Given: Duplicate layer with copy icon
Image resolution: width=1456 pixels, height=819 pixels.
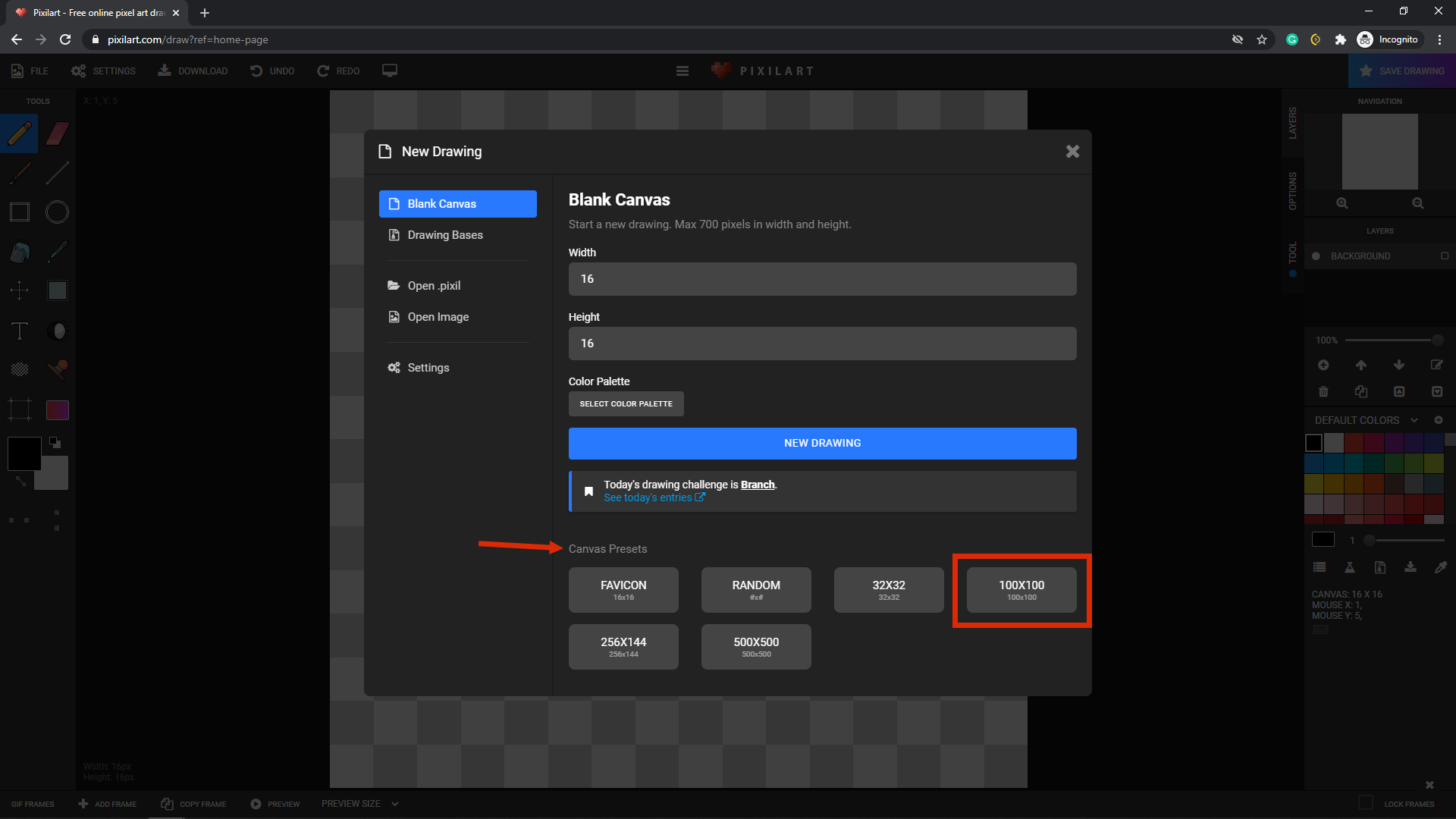Looking at the screenshot, I should (1361, 391).
